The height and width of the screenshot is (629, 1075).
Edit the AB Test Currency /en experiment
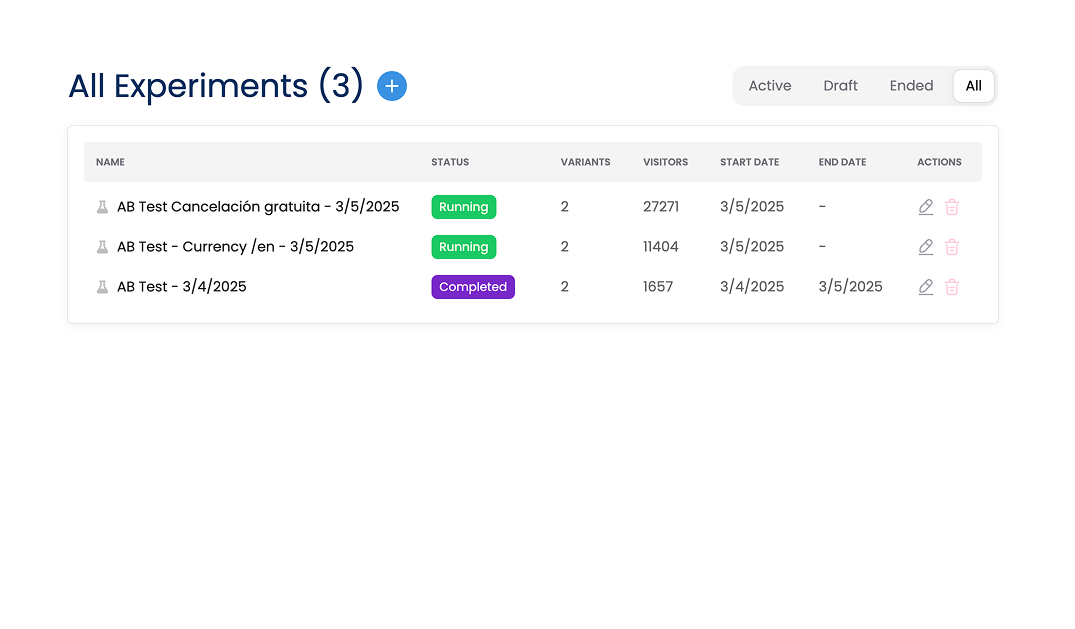click(926, 247)
